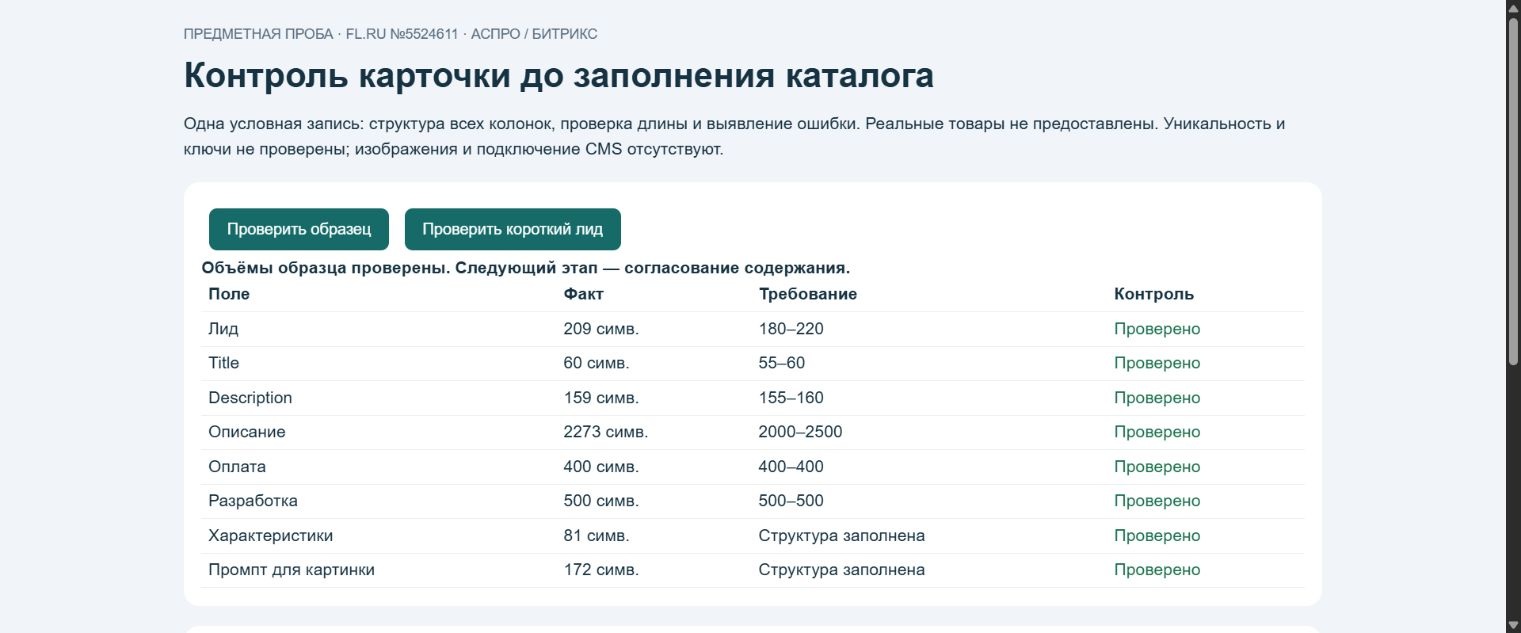Click the "Проверить короткий лид" button
This screenshot has height=633, width=1521.
tap(513, 229)
